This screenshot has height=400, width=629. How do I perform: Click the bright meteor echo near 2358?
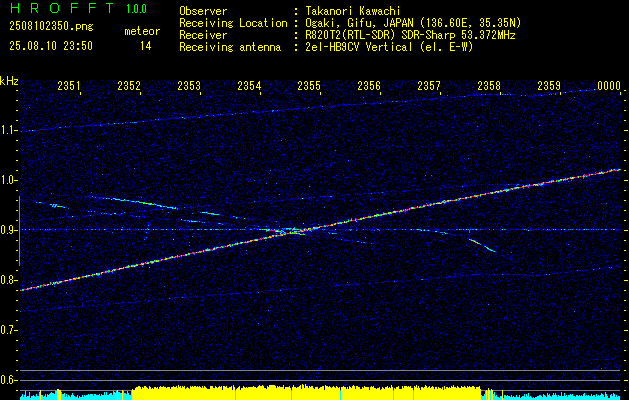(x=482, y=246)
